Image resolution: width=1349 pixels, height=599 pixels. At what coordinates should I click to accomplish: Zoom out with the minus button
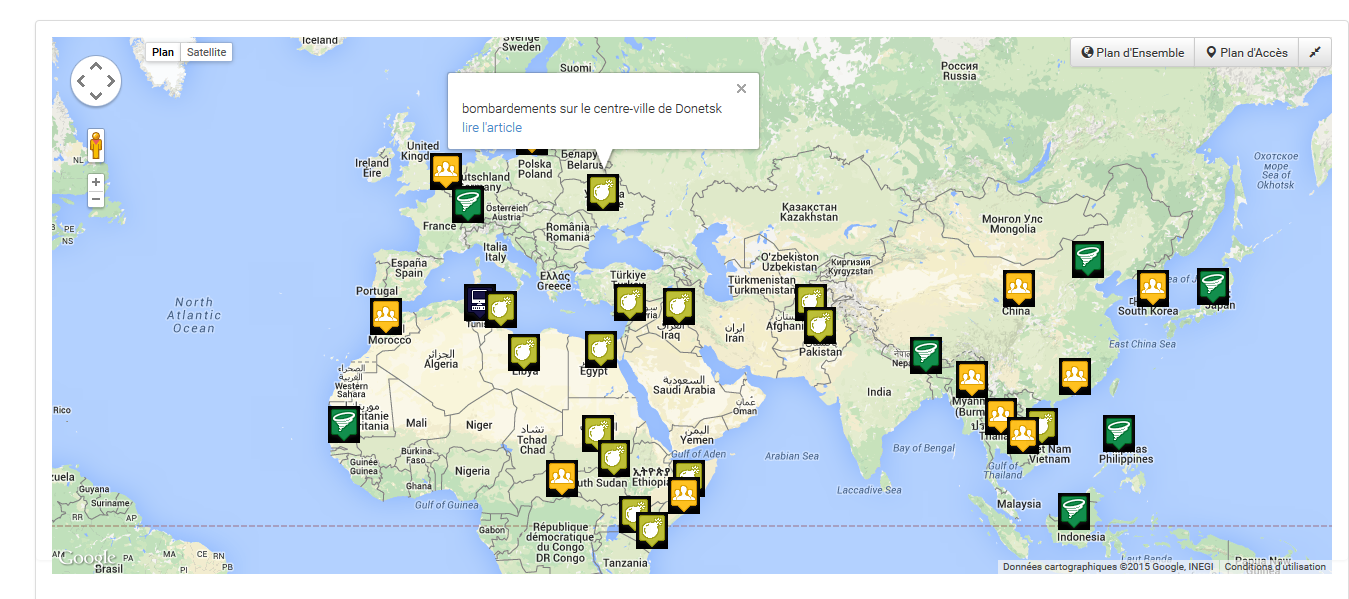96,199
